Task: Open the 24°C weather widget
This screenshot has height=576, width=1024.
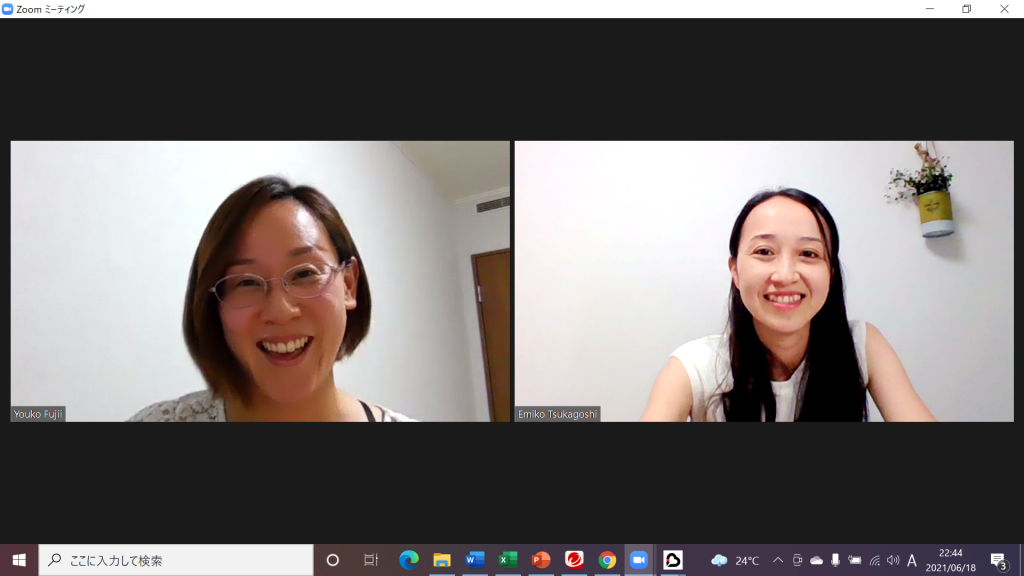Action: 735,560
